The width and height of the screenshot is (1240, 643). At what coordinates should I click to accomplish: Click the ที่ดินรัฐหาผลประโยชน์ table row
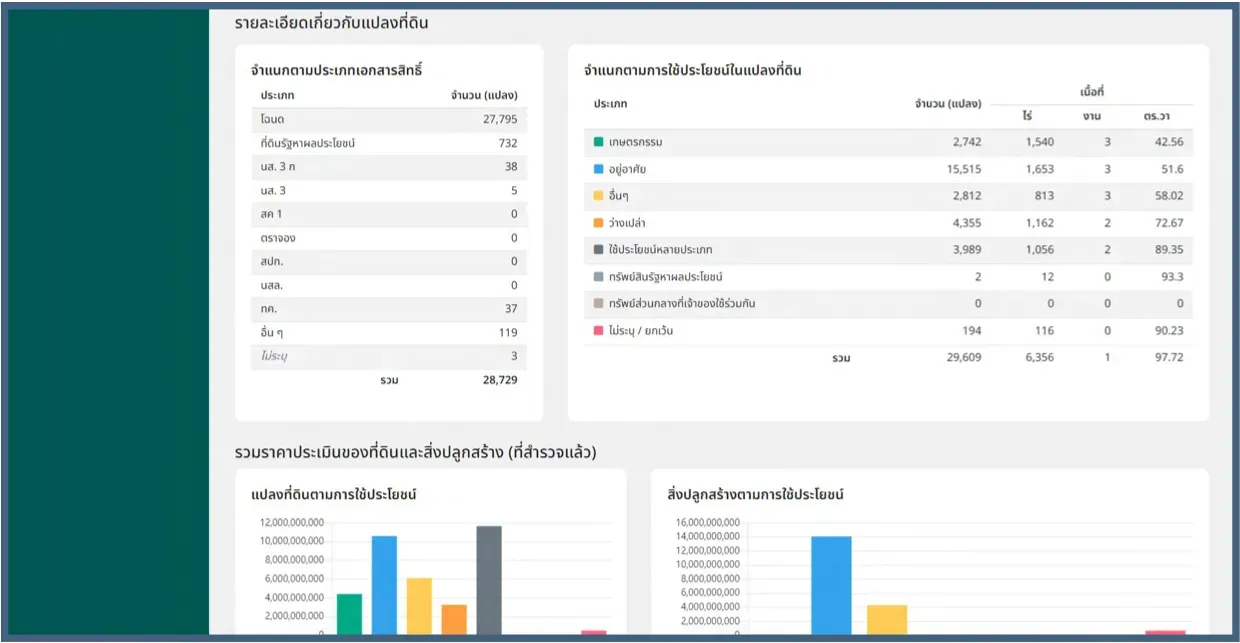[x=389, y=143]
